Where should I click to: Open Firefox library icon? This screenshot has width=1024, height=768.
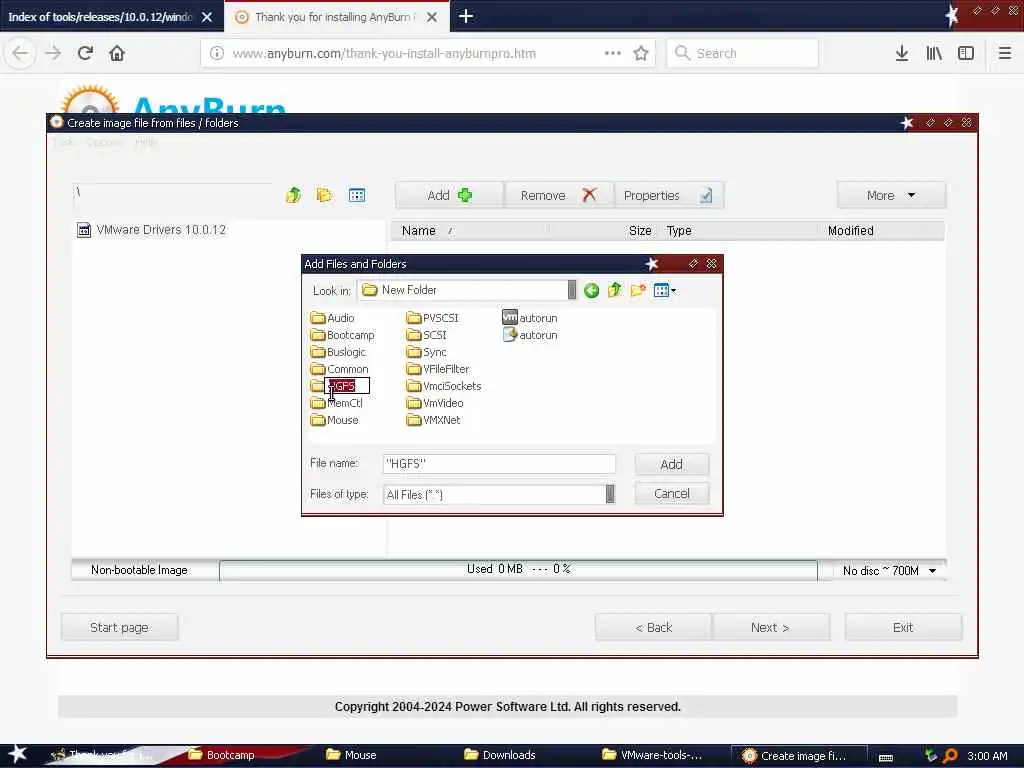coord(934,54)
